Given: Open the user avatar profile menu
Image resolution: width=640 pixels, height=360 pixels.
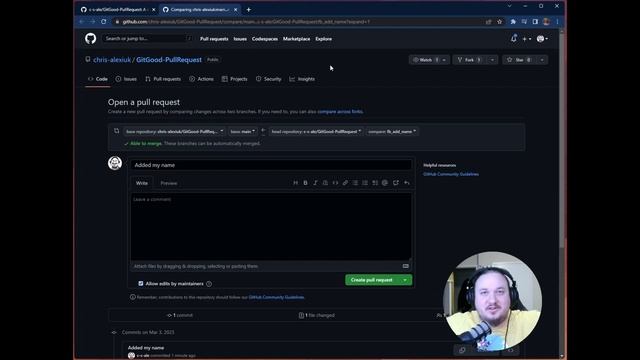Looking at the screenshot, I should click(542, 39).
